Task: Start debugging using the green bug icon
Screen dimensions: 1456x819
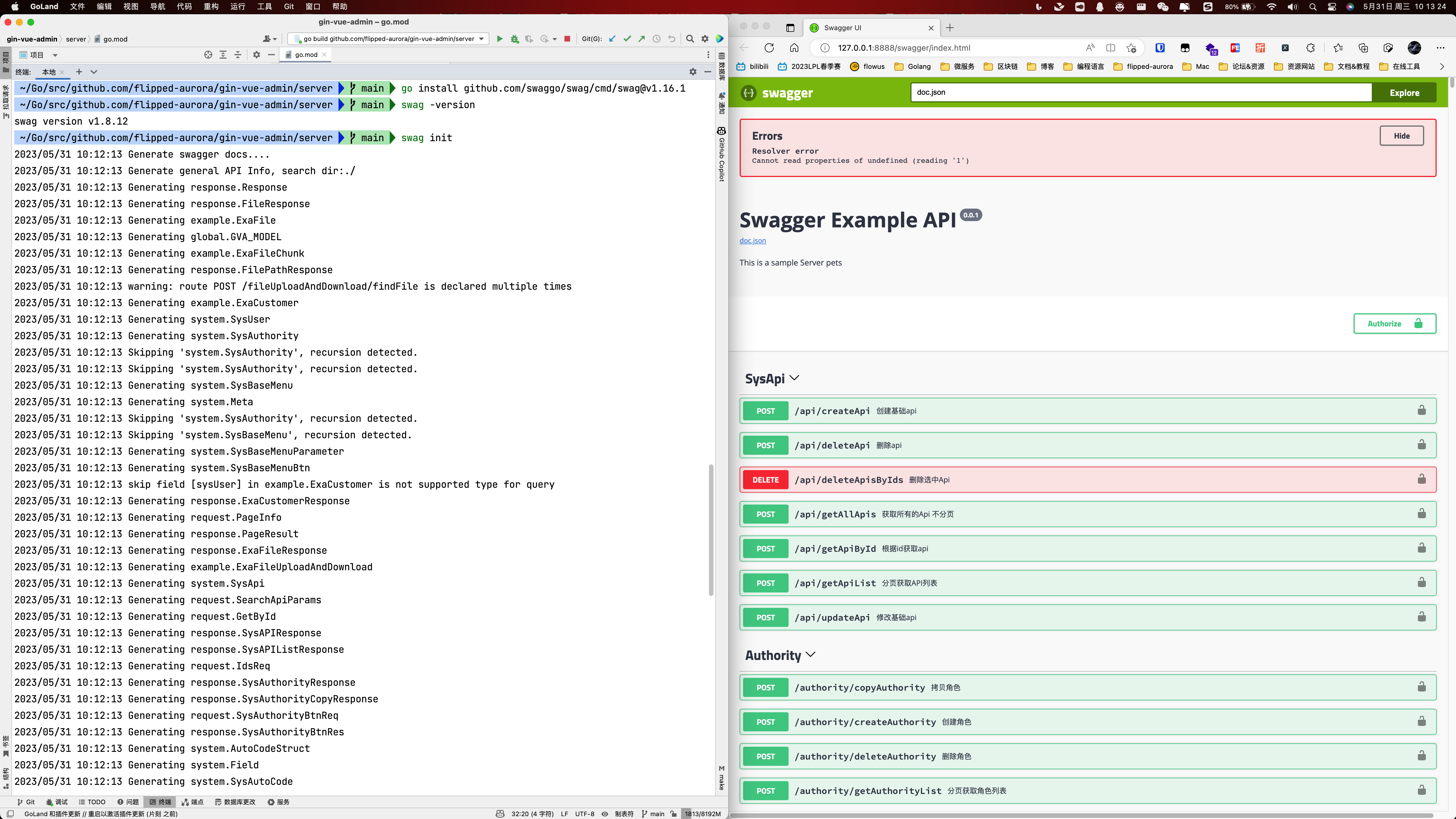Action: click(514, 38)
